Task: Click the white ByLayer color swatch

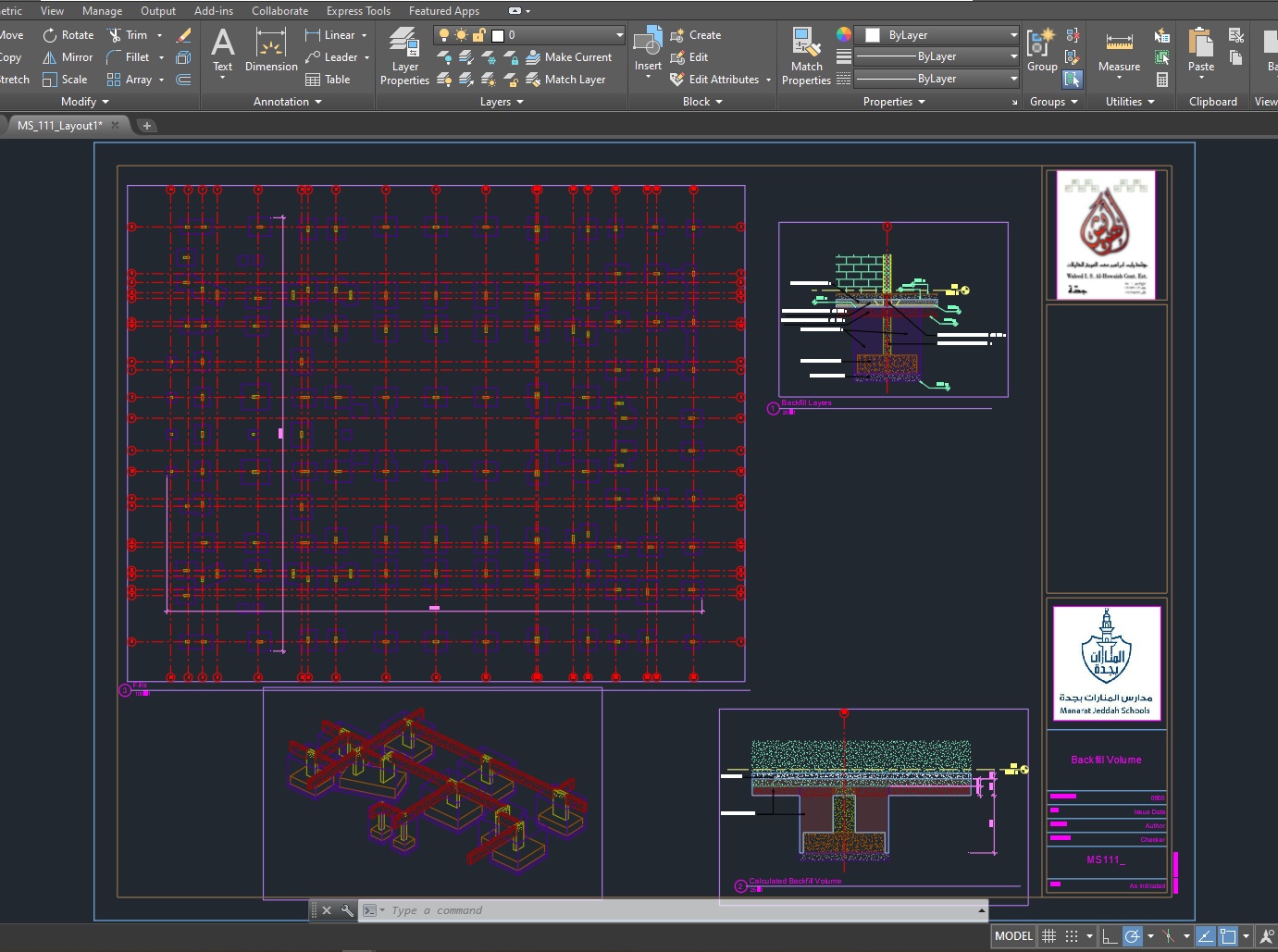Action: click(x=872, y=35)
